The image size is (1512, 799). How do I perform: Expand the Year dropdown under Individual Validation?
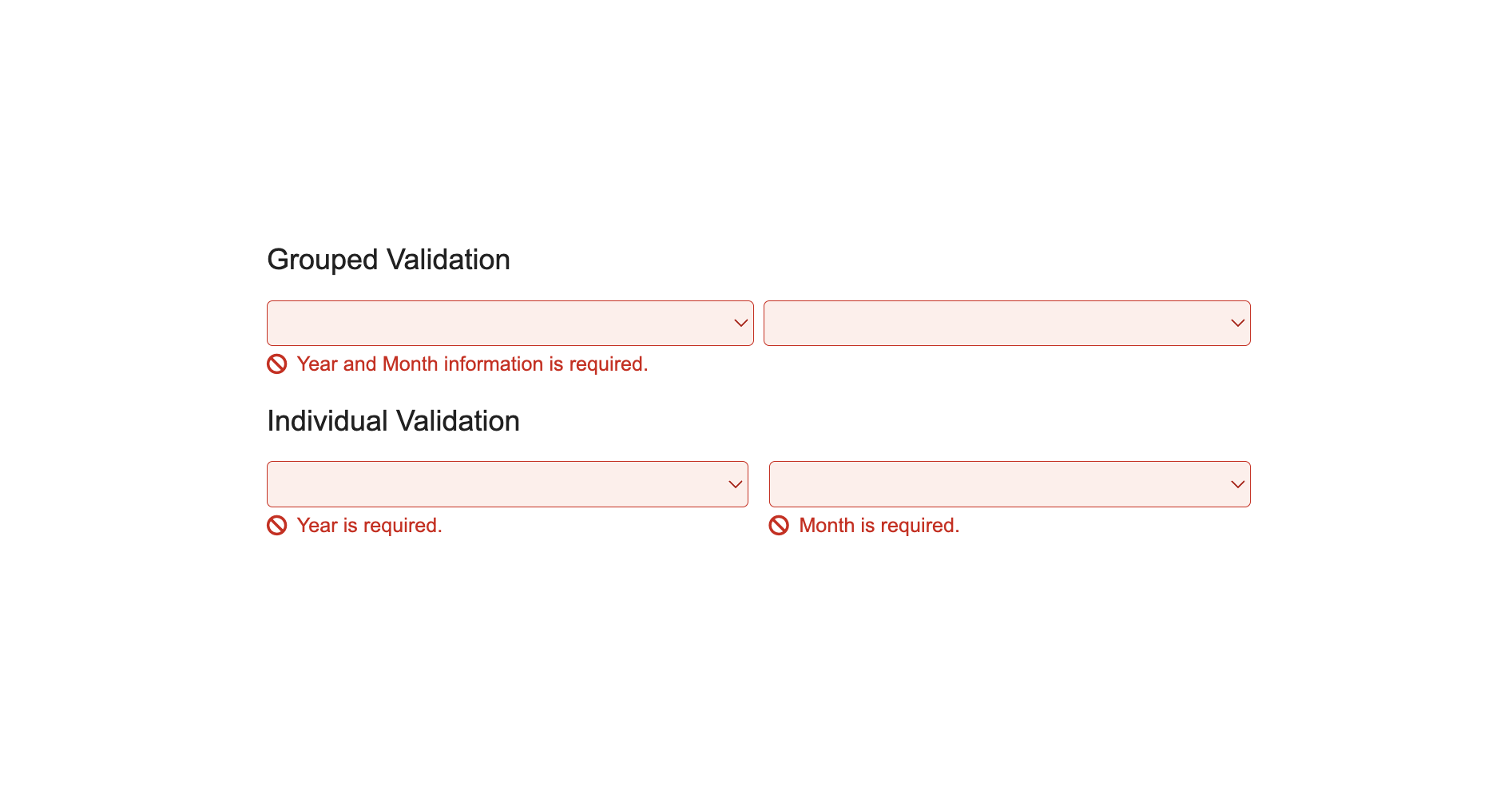click(x=507, y=485)
